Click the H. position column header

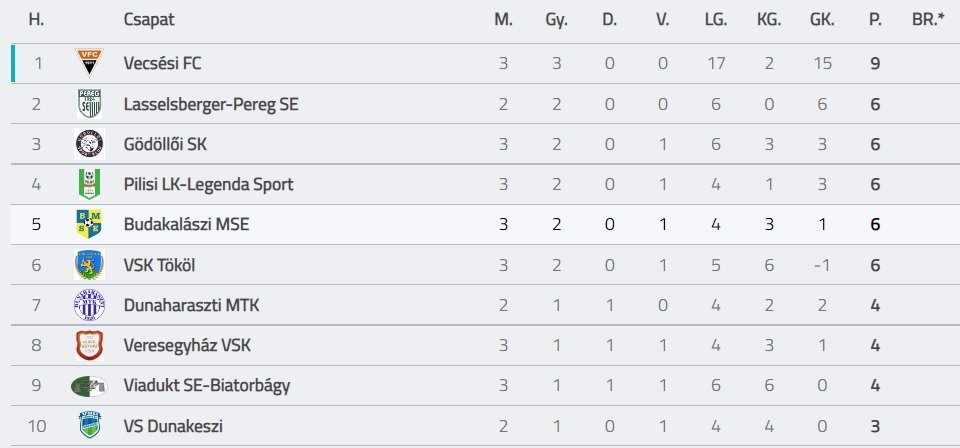[37, 19]
